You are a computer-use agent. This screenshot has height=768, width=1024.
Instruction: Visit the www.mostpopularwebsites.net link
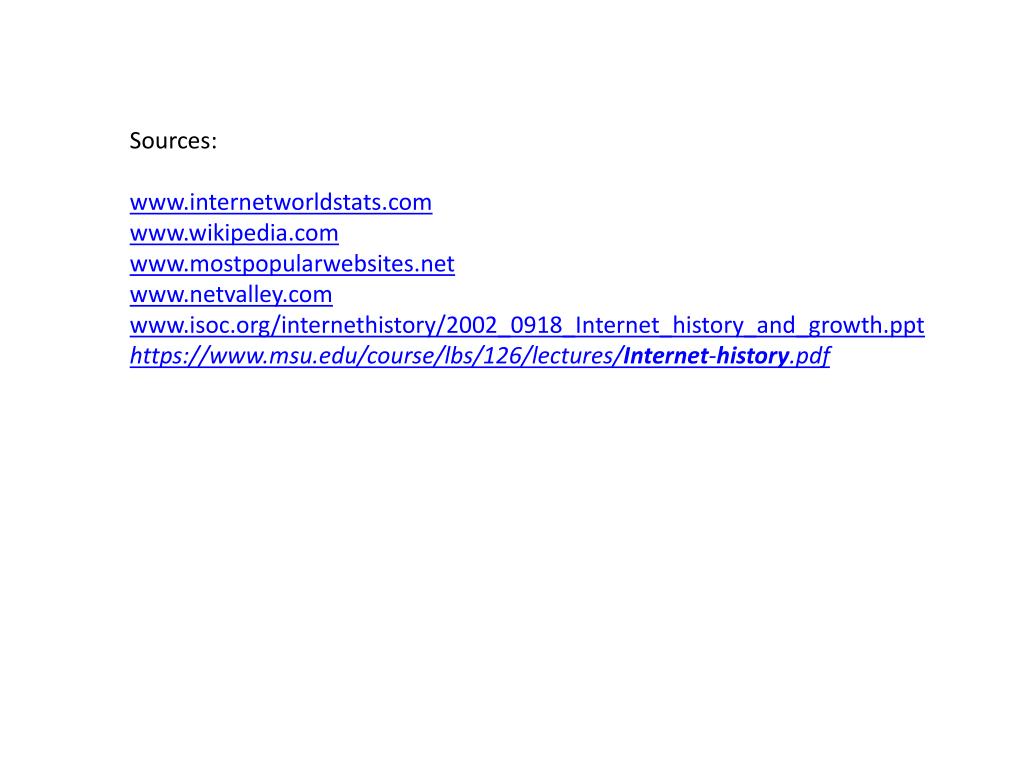(292, 264)
